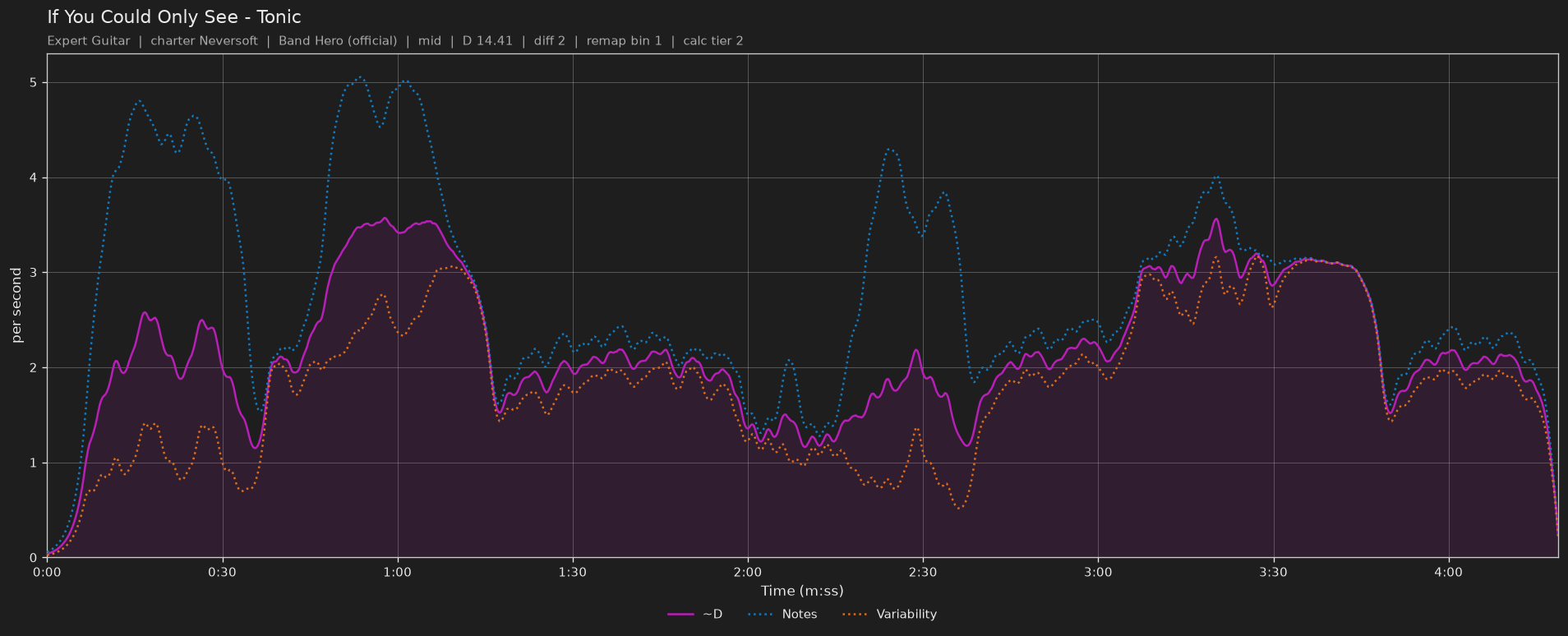Click the '0:00' x-axis tick label
The image size is (1568, 636).
[x=47, y=572]
